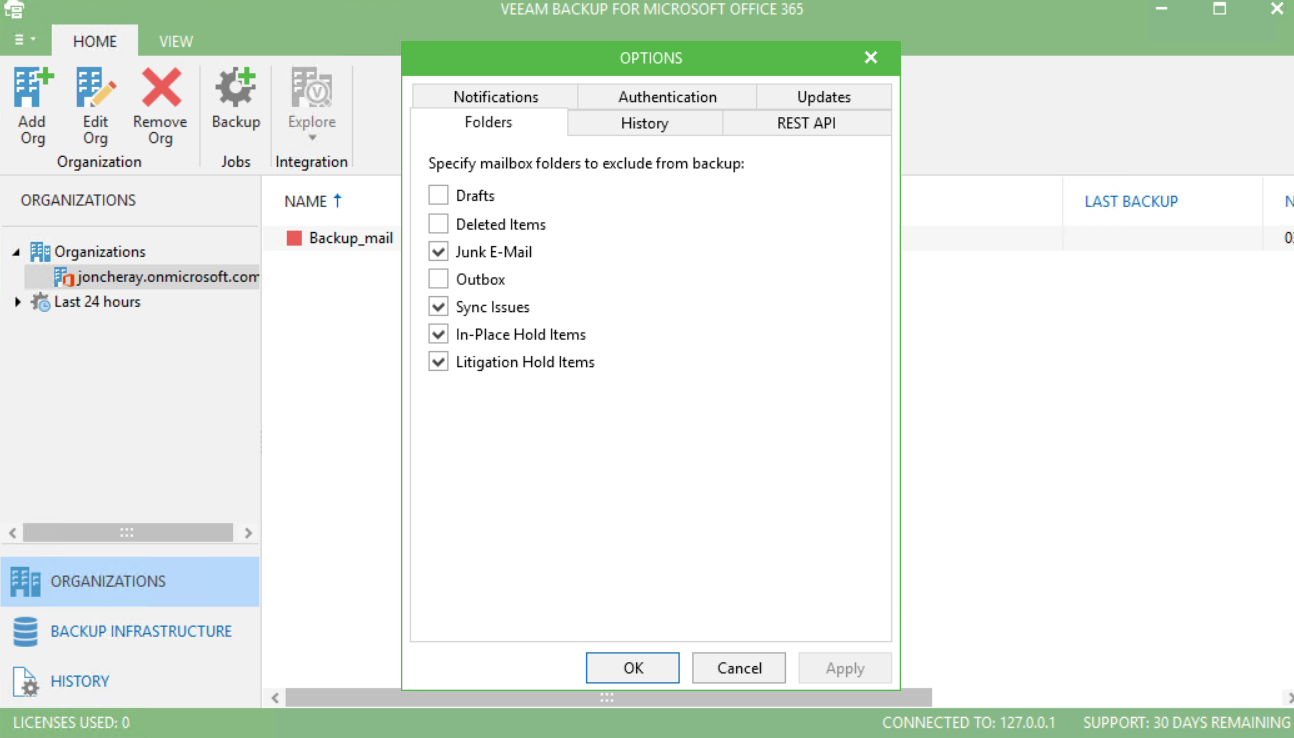
Task: Click the Explore integration icon
Action: [312, 88]
